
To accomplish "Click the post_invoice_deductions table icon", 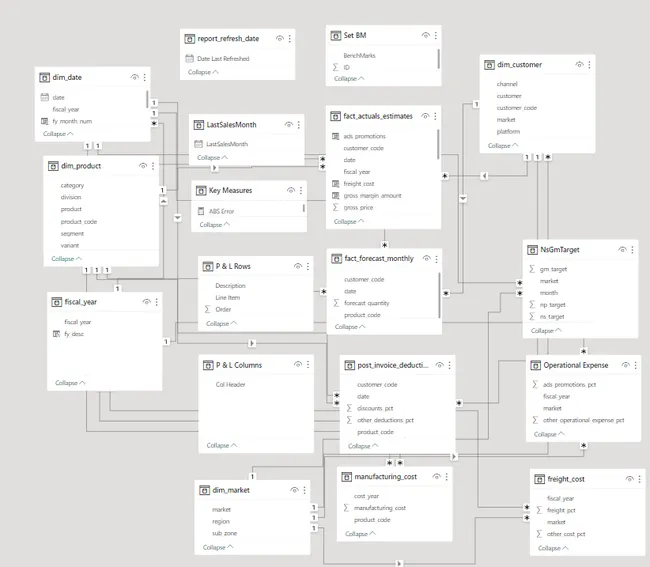I will click(x=349, y=365).
